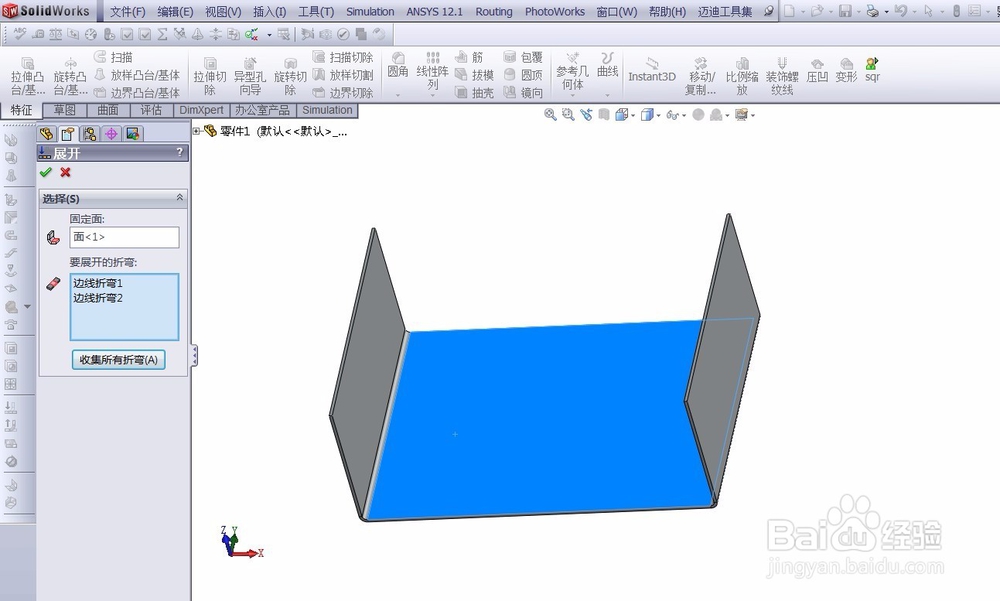Confirm the unfold with the green checkmark
The height and width of the screenshot is (601, 1000).
45,172
